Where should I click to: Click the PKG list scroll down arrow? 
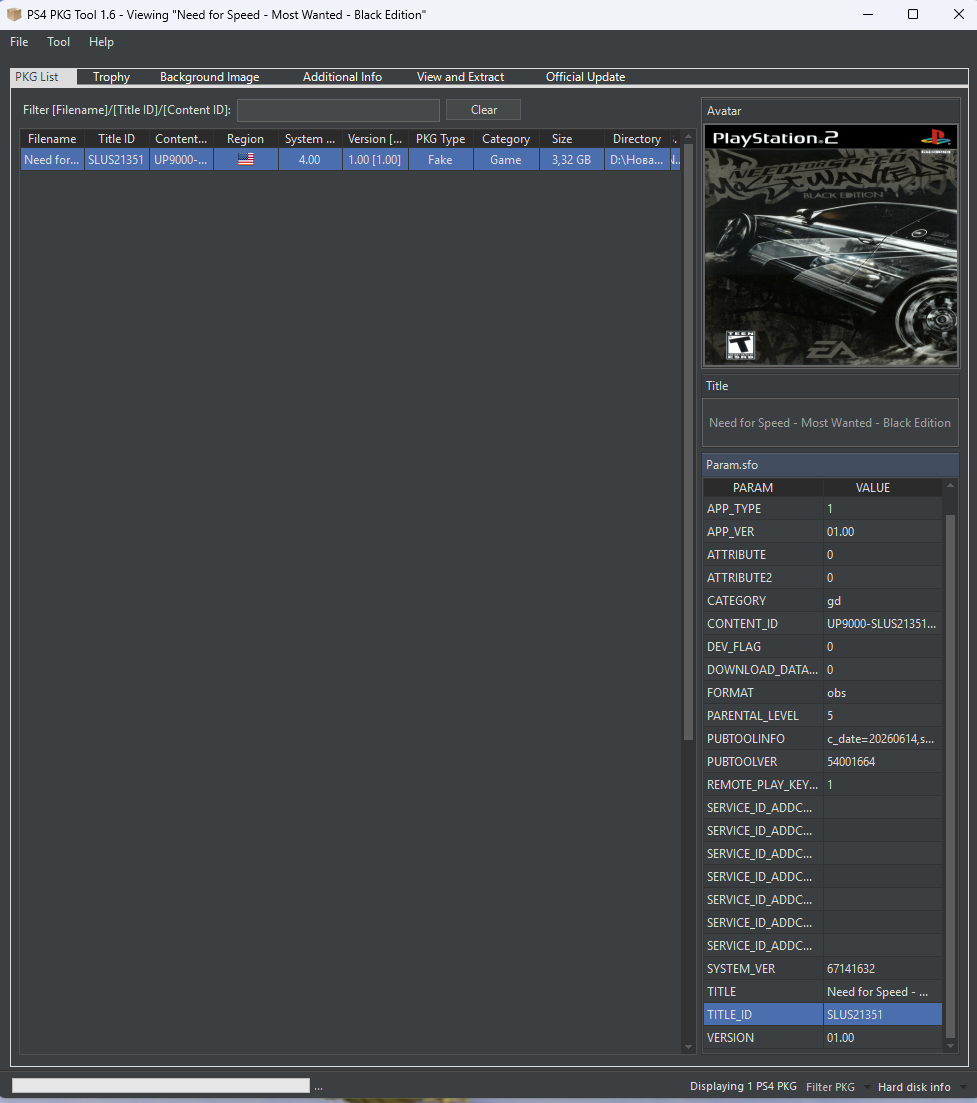[x=689, y=1047]
